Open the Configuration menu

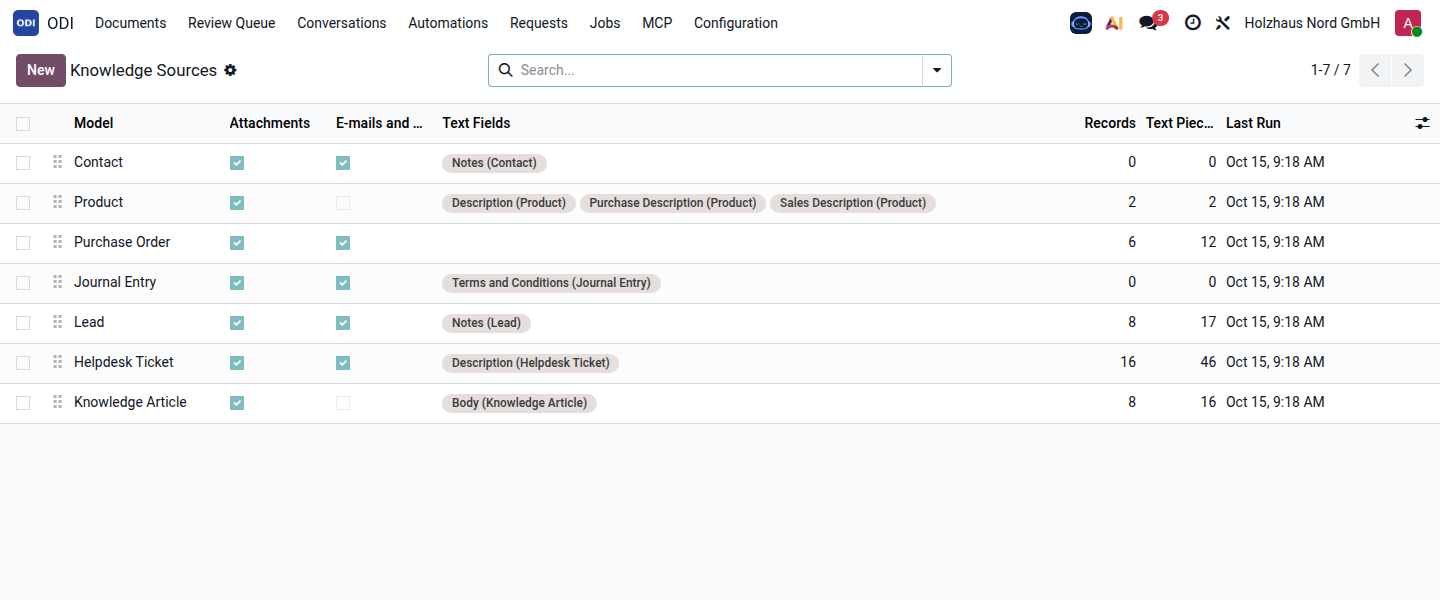pyautogui.click(x=736, y=23)
